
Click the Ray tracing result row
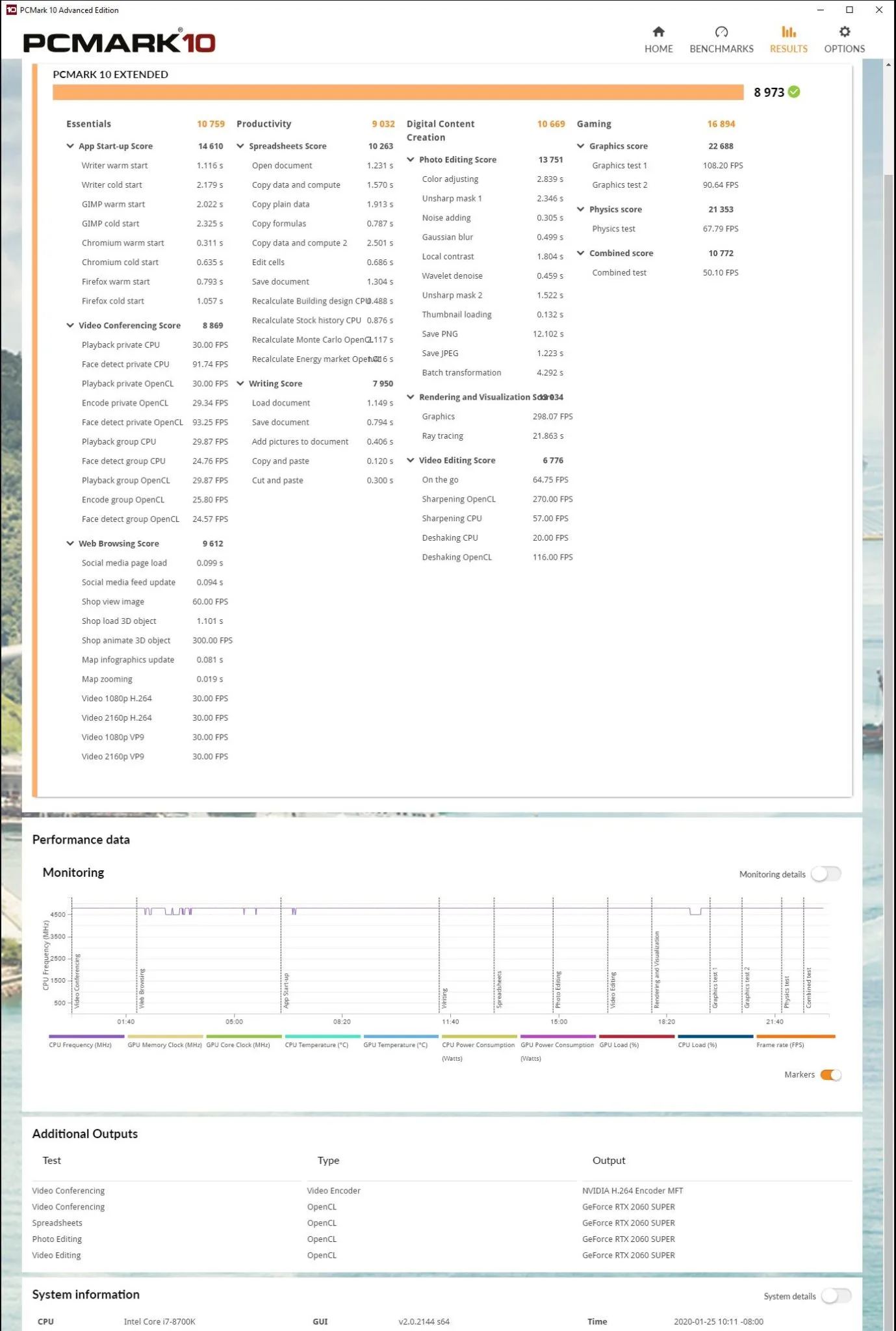[493, 436]
